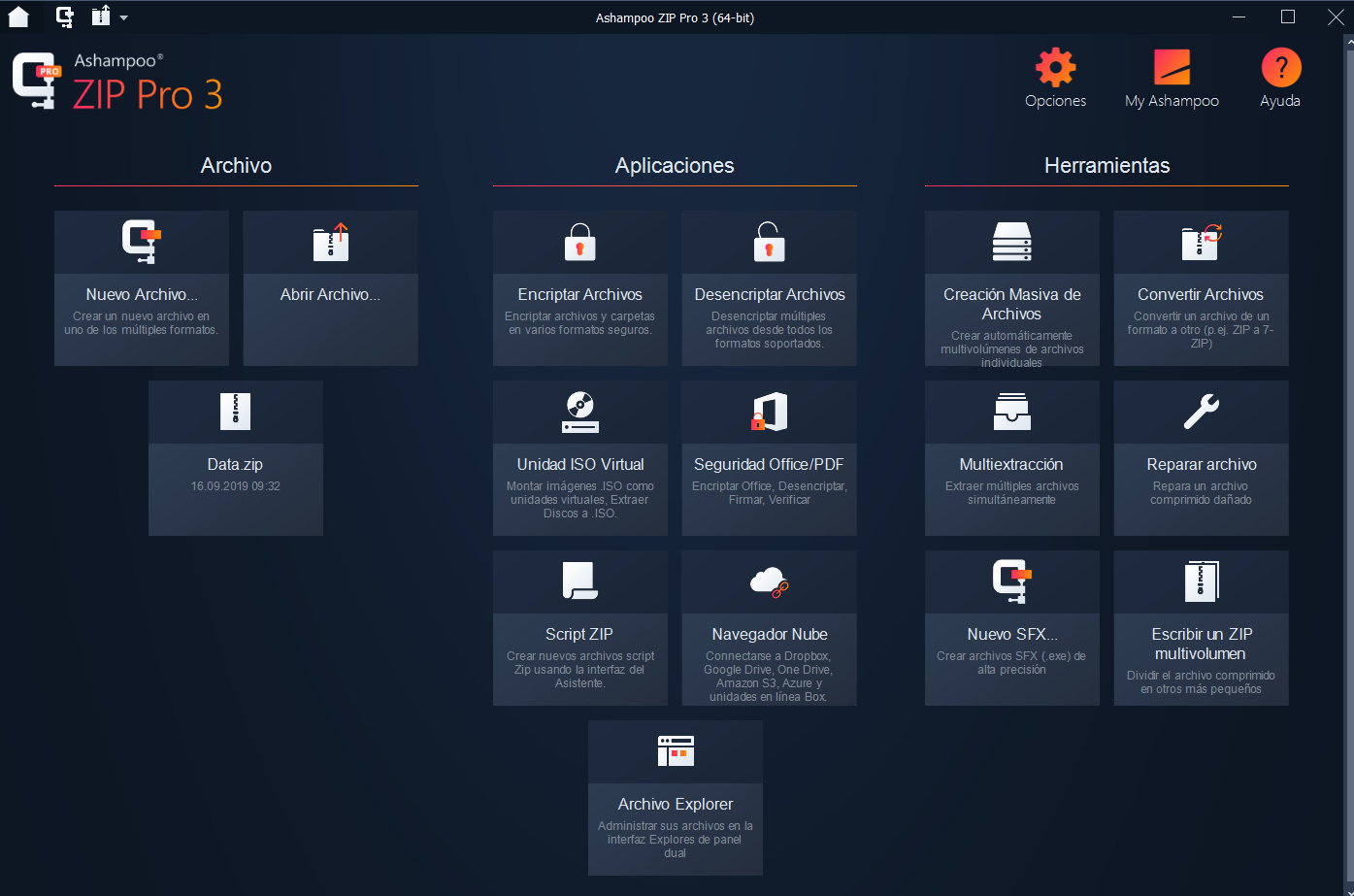This screenshot has height=896, width=1354.
Task: Minimize the Ashampoo ZIP Pro window
Action: 1239,17
